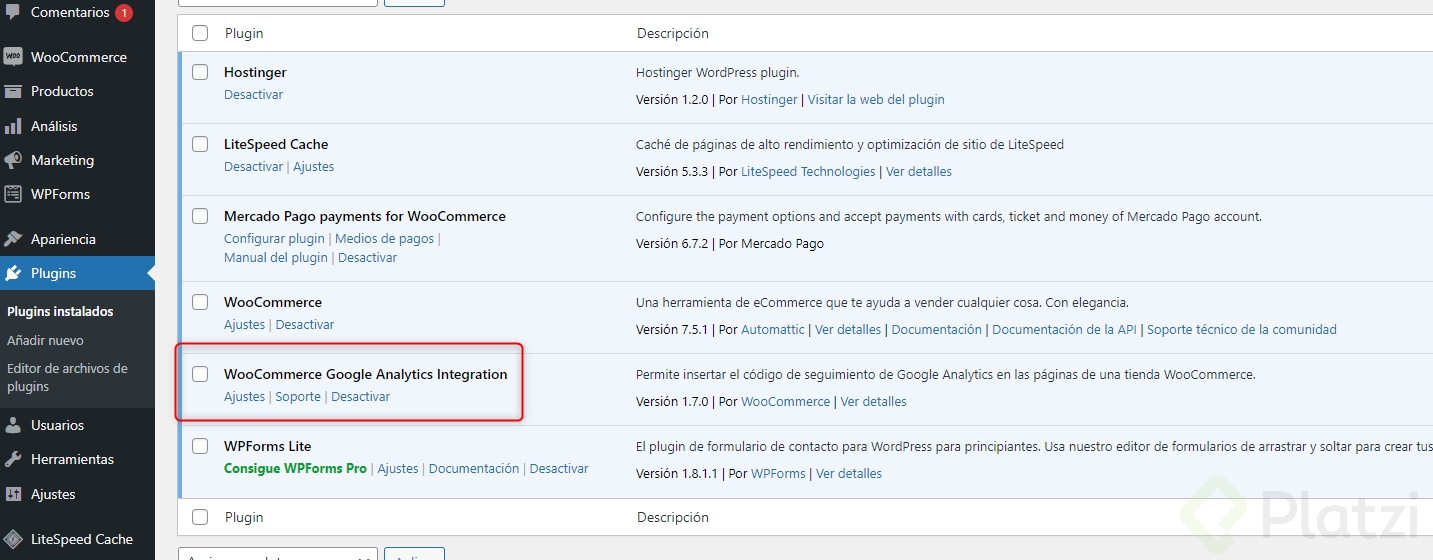Deactivate the WooCommerce plugin

coord(305,325)
